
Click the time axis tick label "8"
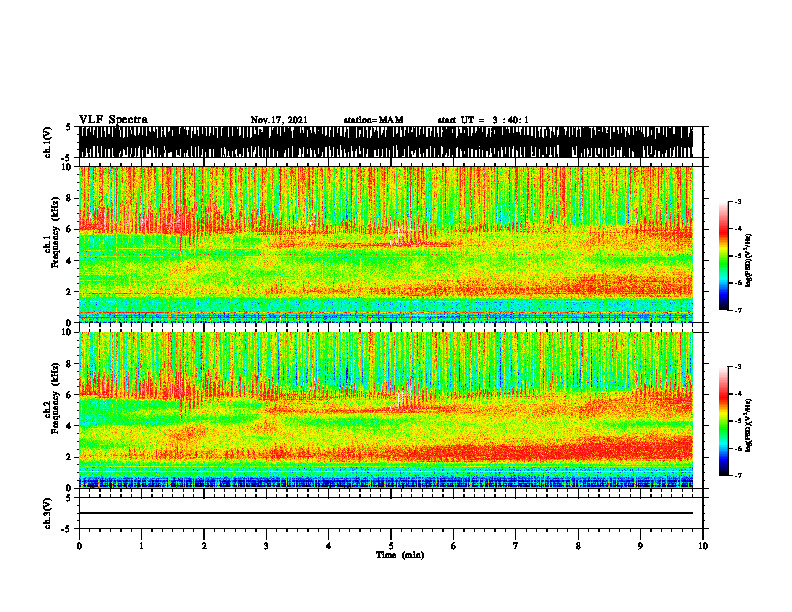578,546
